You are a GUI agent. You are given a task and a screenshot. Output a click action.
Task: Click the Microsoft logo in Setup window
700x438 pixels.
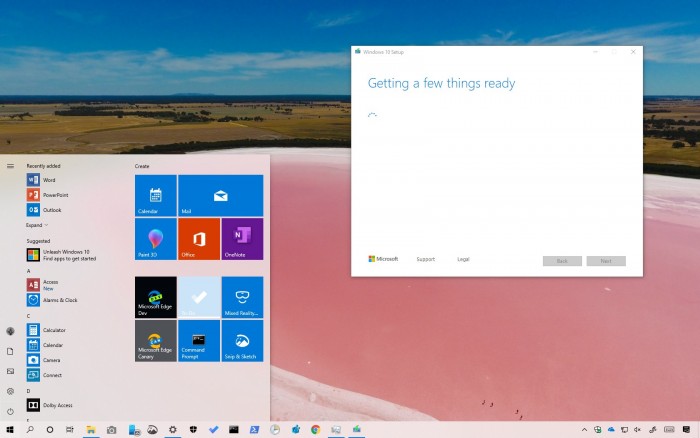point(383,259)
